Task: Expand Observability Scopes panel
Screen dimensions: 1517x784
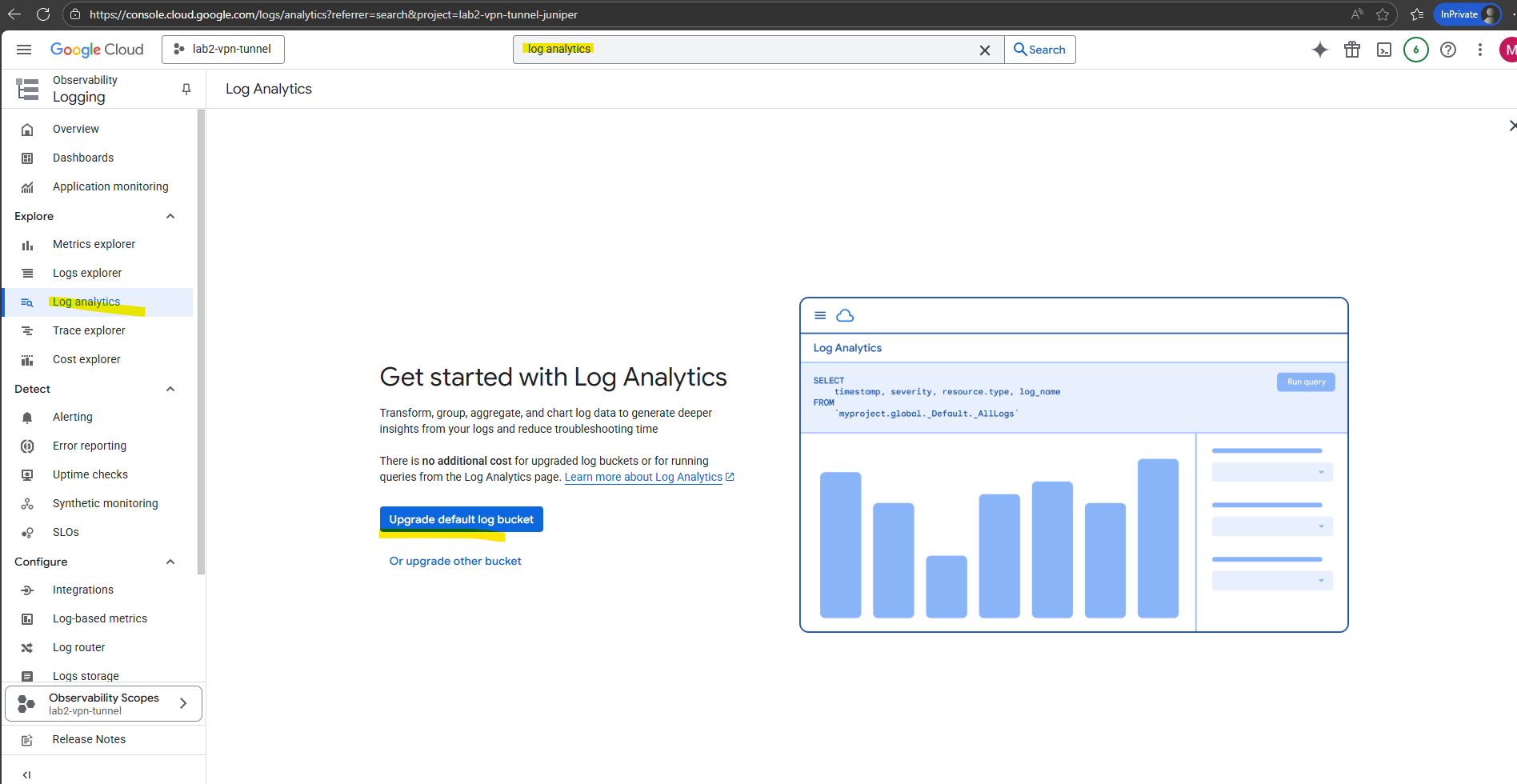Action: pyautogui.click(x=103, y=703)
